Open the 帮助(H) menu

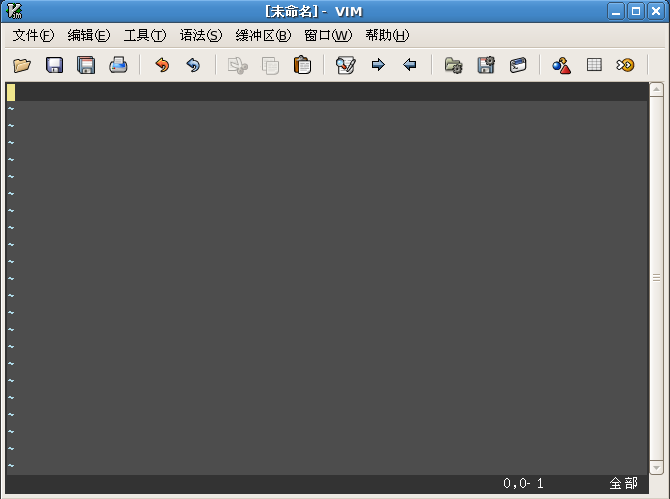click(387, 35)
